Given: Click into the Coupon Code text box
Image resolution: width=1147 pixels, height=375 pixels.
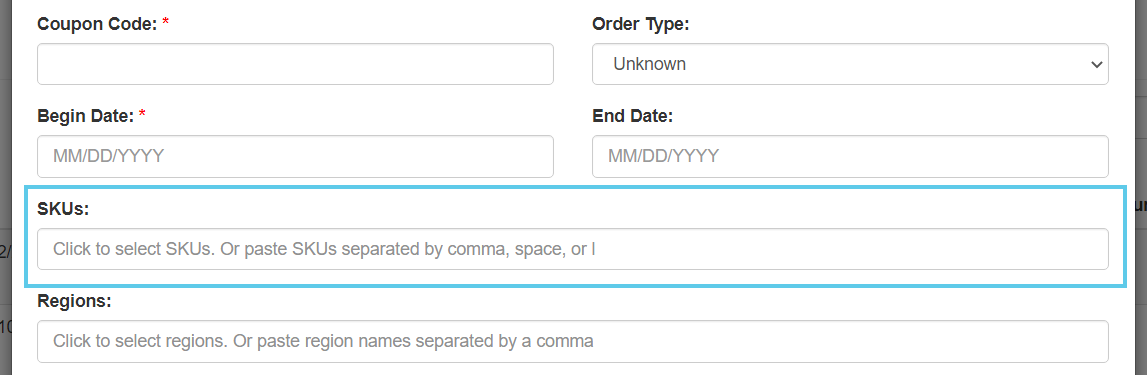Looking at the screenshot, I should click(295, 64).
